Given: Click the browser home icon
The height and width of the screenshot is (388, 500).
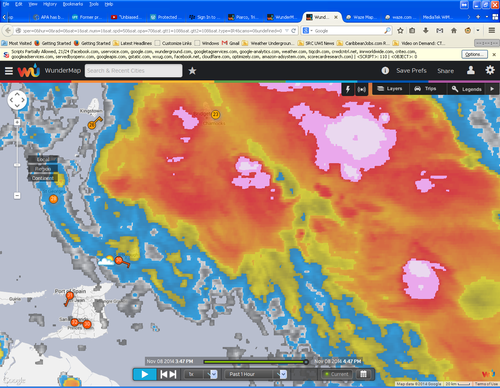Looking at the screenshot, I should click(454, 31).
